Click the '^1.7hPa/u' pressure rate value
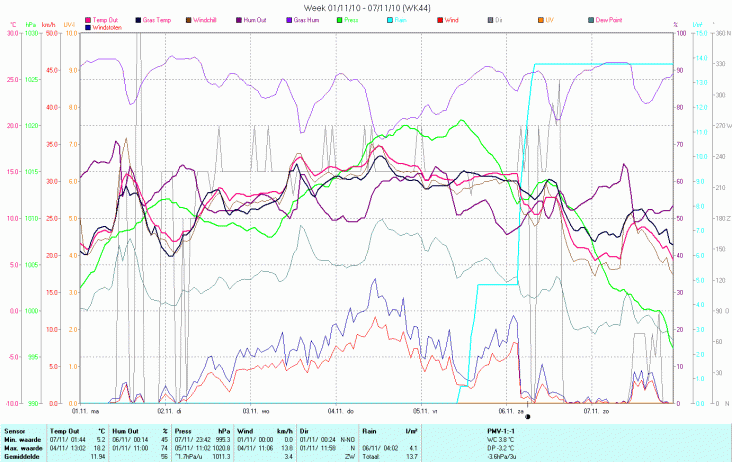The image size is (732, 462). (189, 456)
